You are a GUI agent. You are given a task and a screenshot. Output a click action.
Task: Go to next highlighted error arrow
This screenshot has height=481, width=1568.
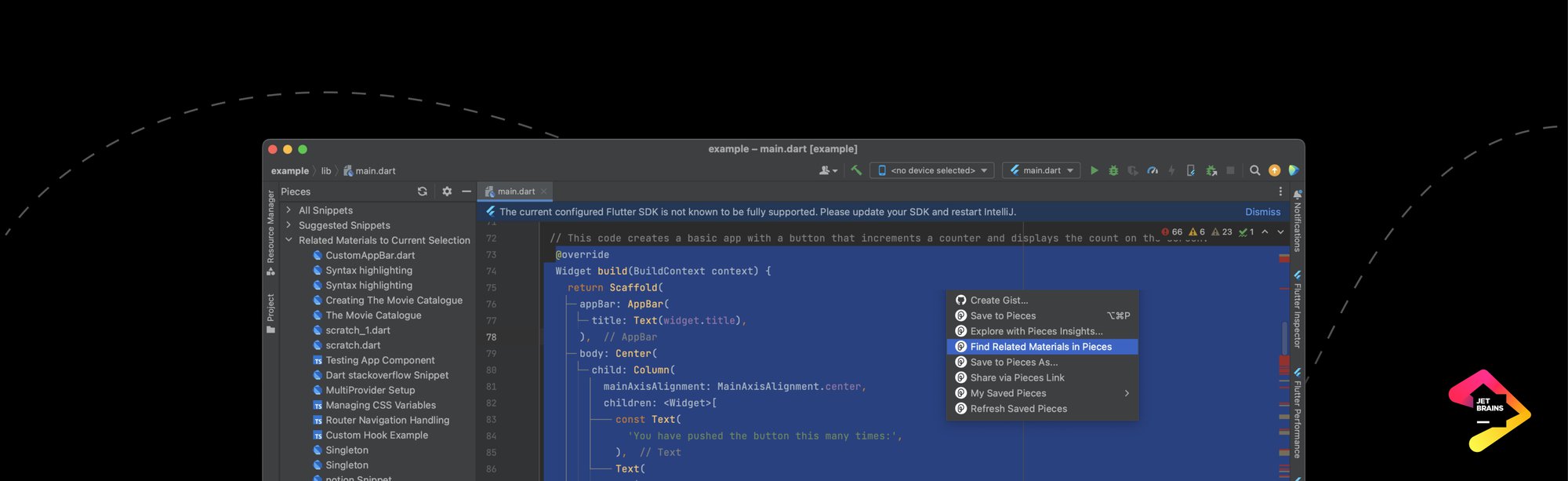[1280, 232]
